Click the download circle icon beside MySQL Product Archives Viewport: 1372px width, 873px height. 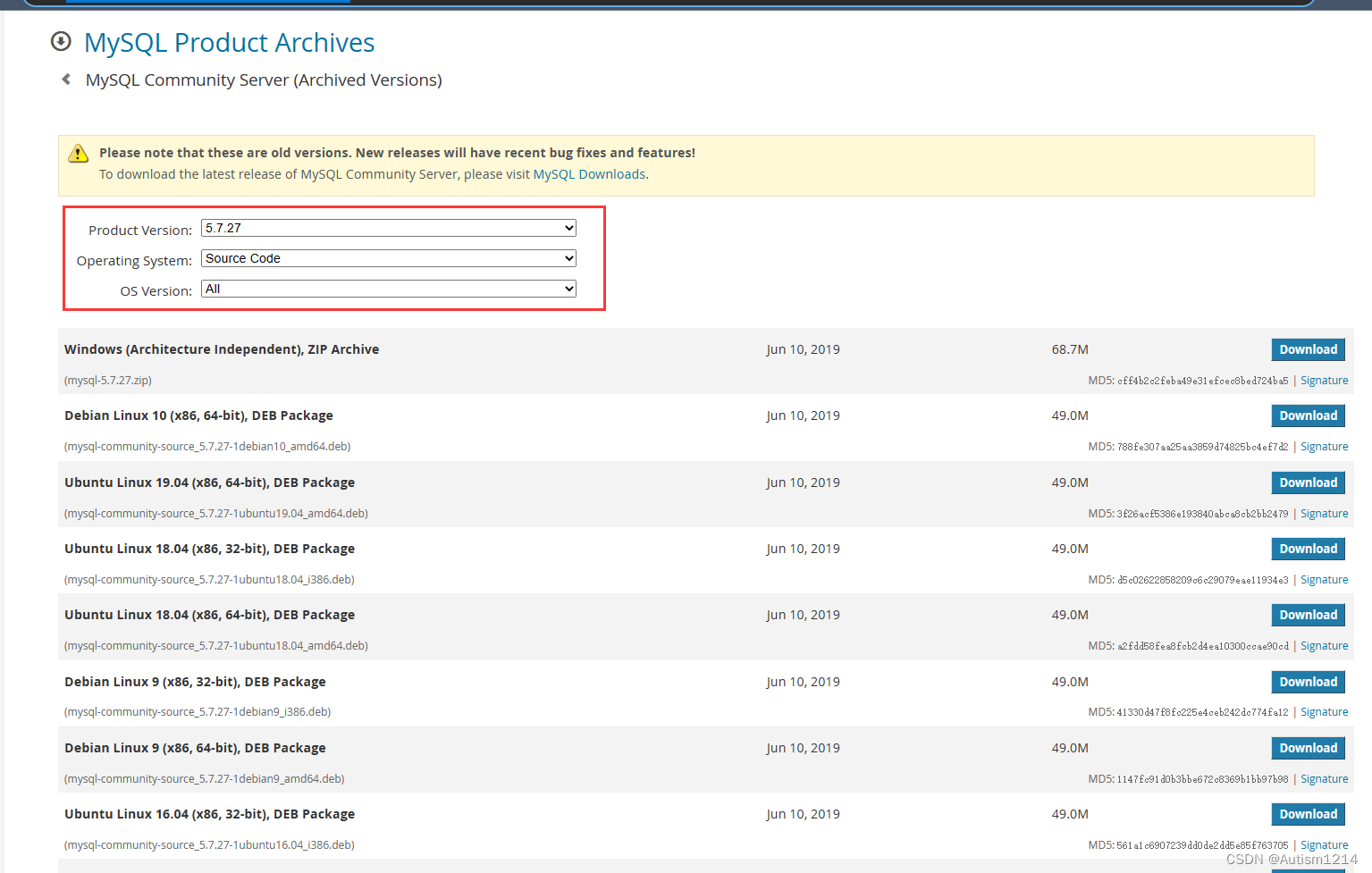(x=61, y=41)
